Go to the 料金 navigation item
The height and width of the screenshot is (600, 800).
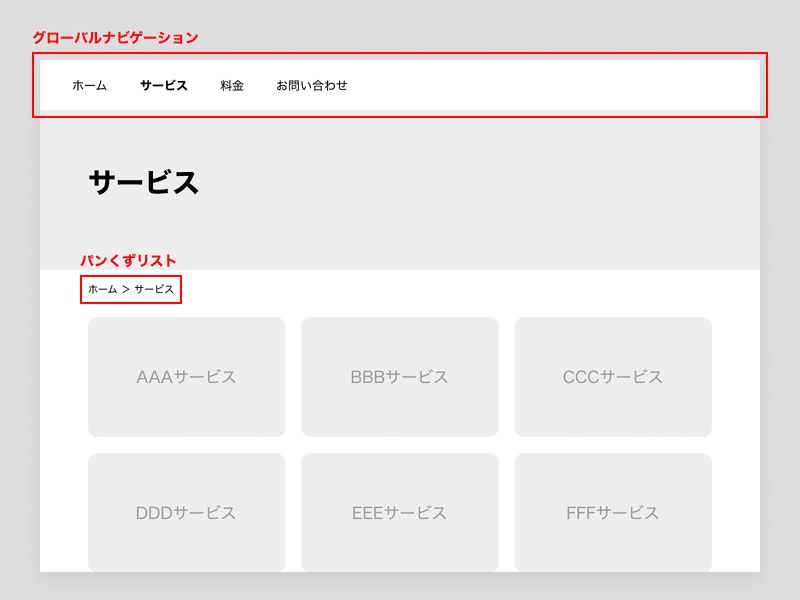[232, 86]
